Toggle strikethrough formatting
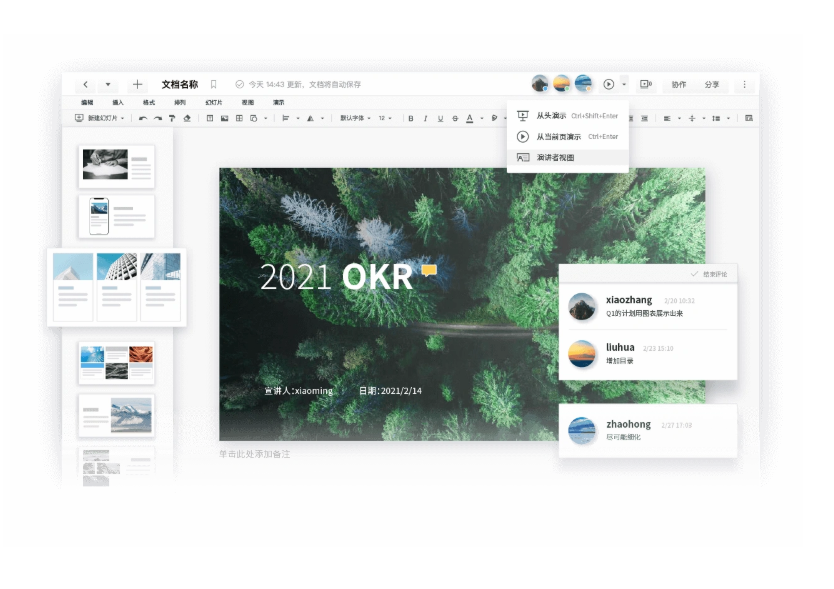Viewport: 834px width, 589px height. [455, 119]
